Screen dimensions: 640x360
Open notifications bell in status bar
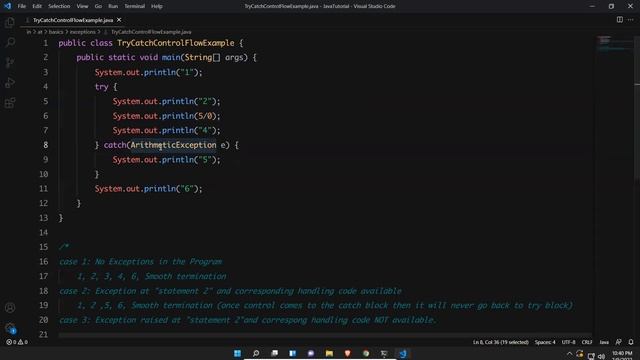point(631,342)
